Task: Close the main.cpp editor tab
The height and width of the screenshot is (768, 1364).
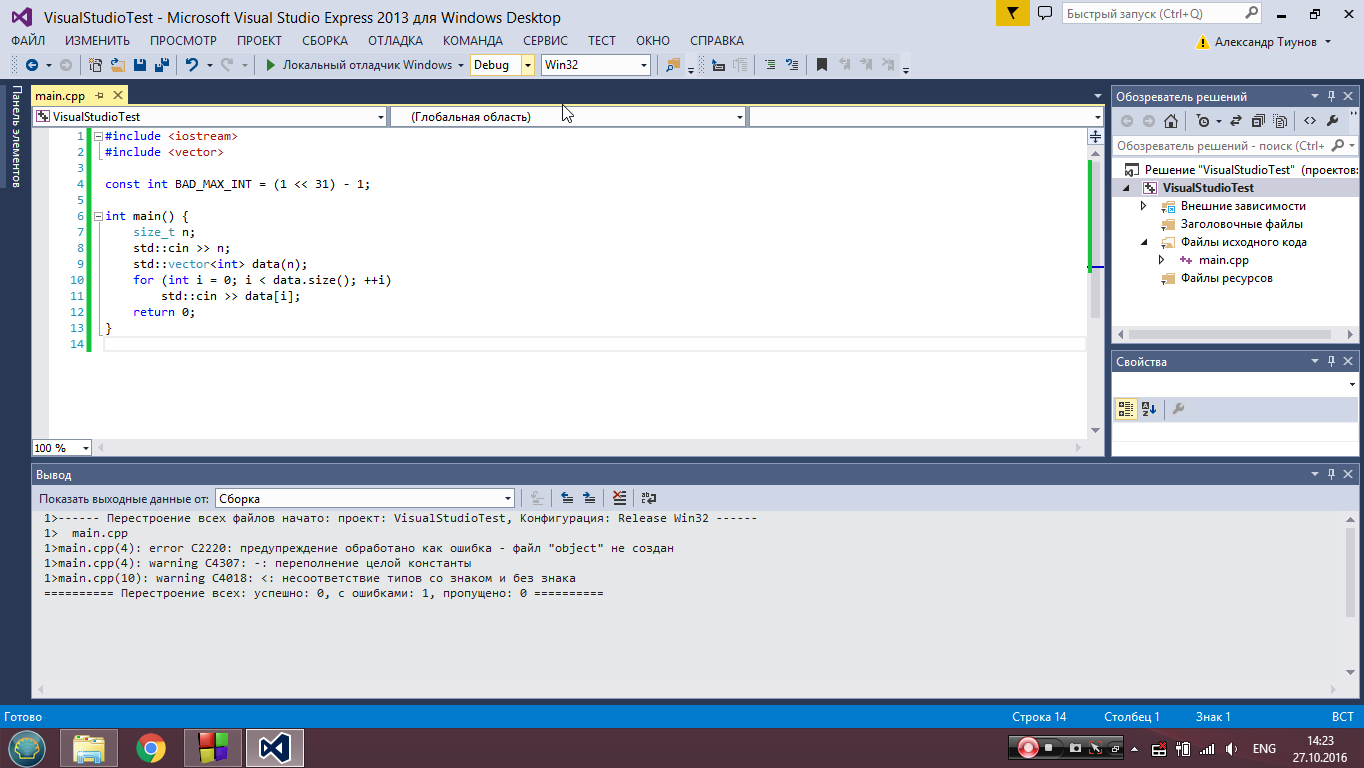Action: pyautogui.click(x=117, y=96)
